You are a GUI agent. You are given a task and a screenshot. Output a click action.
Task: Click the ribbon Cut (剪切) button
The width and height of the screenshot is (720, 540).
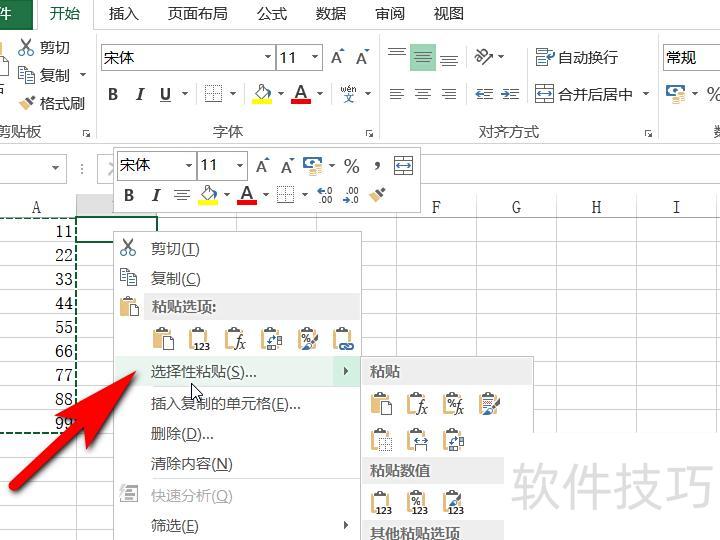44,48
